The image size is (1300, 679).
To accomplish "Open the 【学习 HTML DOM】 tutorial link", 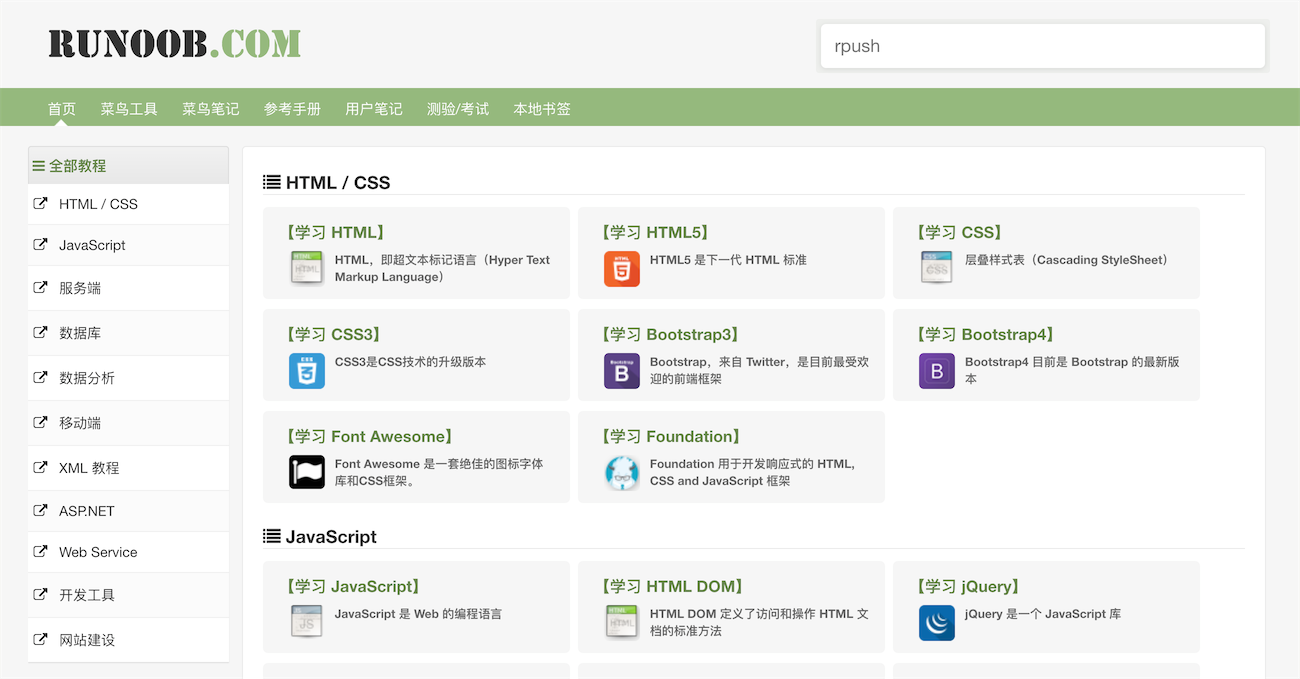I will [673, 586].
